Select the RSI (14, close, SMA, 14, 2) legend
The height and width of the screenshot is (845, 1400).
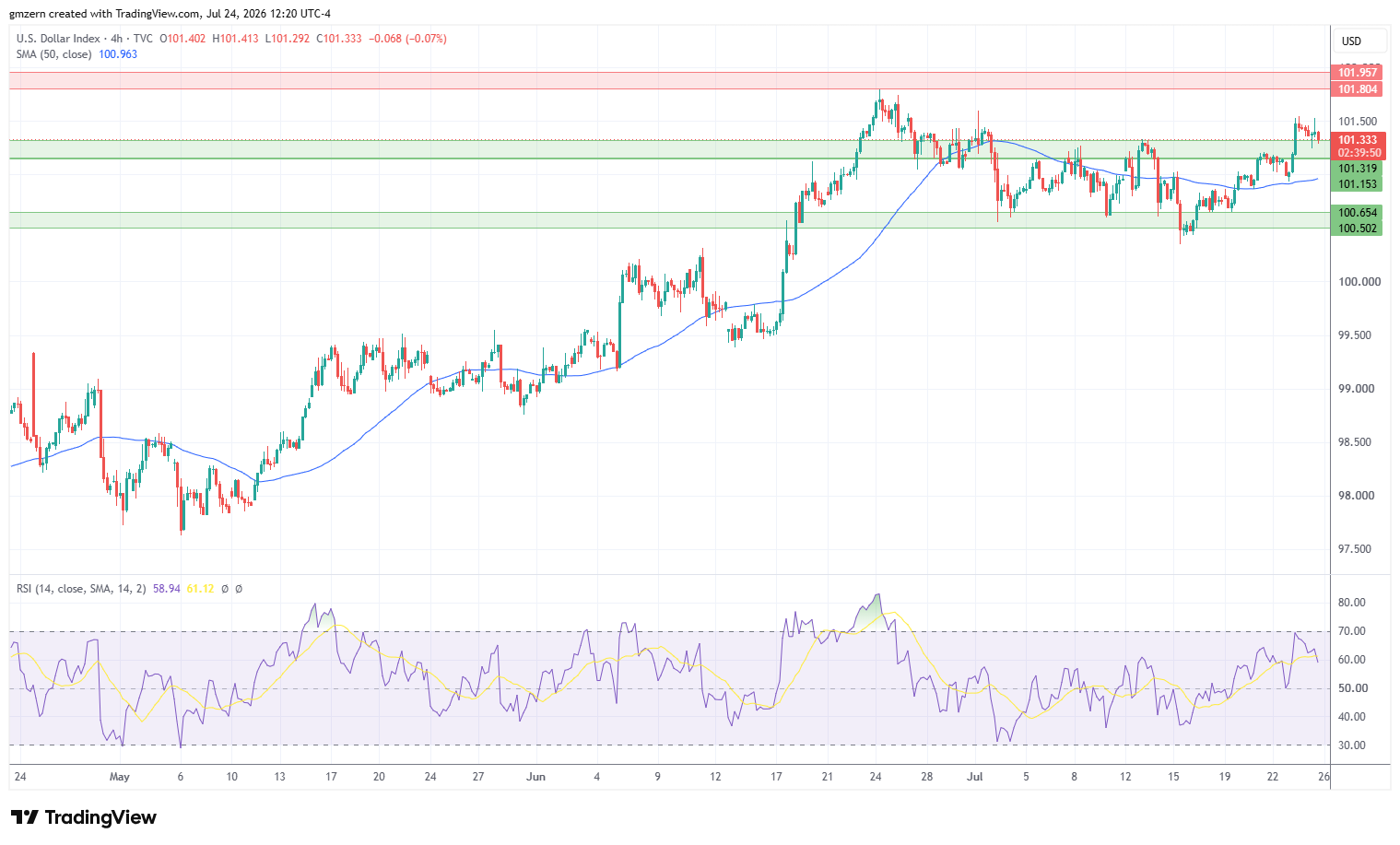[81, 588]
